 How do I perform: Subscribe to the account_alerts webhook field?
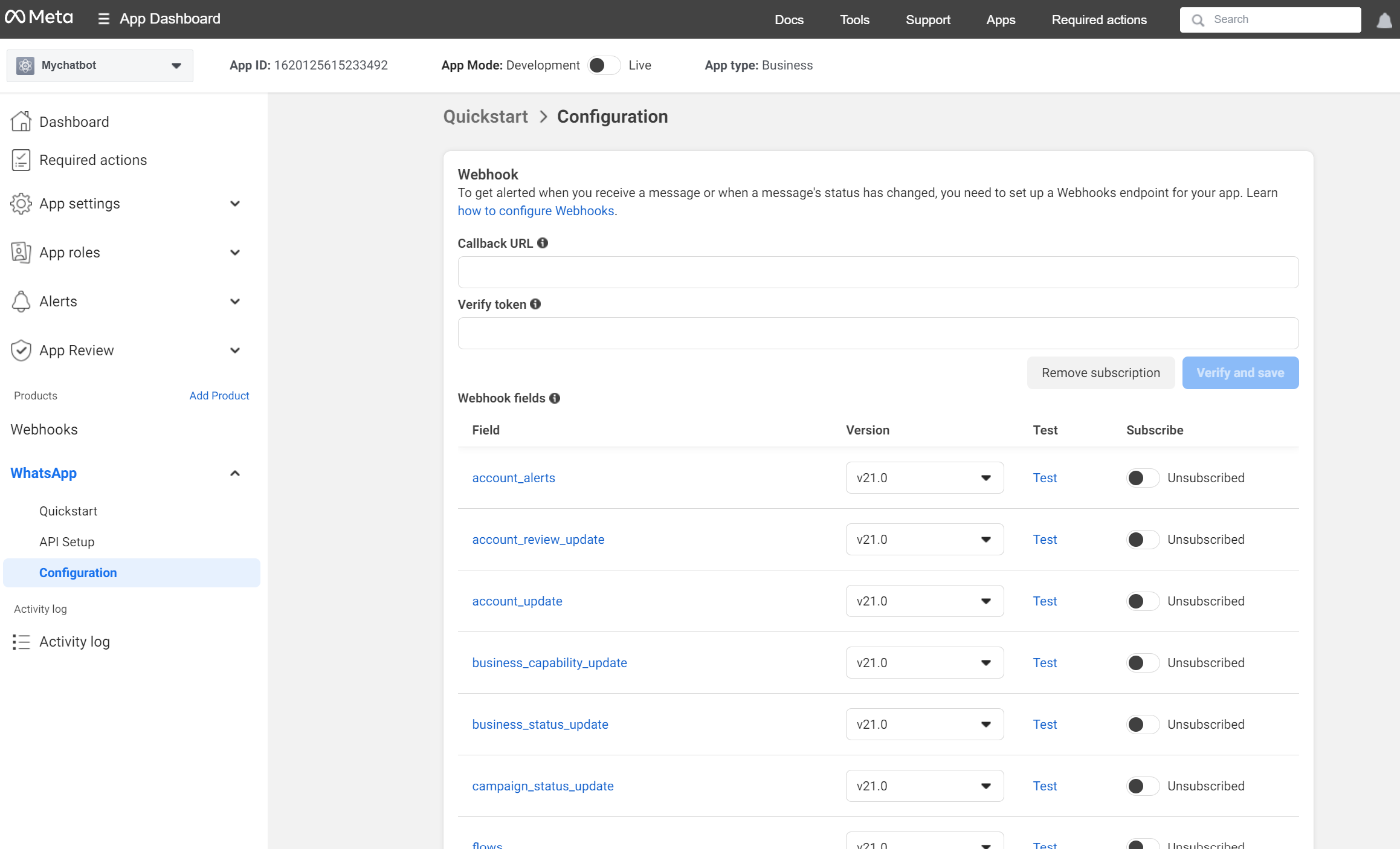tap(1142, 478)
